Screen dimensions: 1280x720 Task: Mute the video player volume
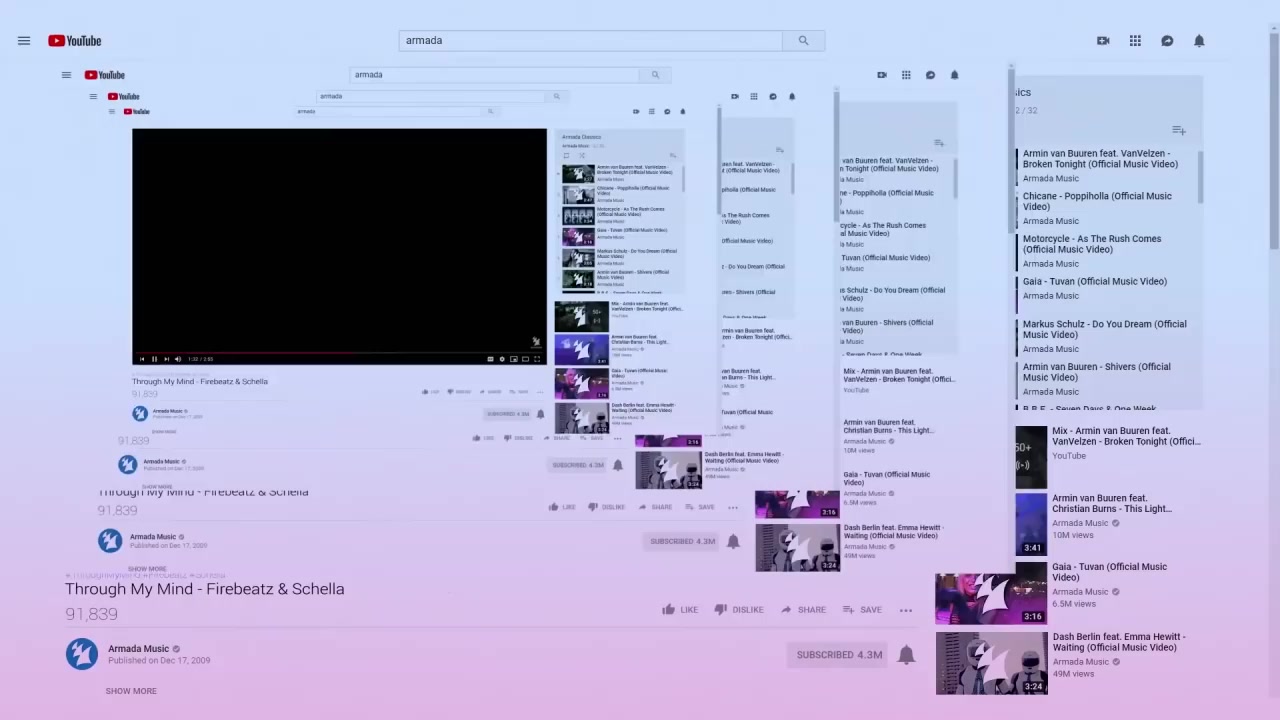tap(178, 359)
